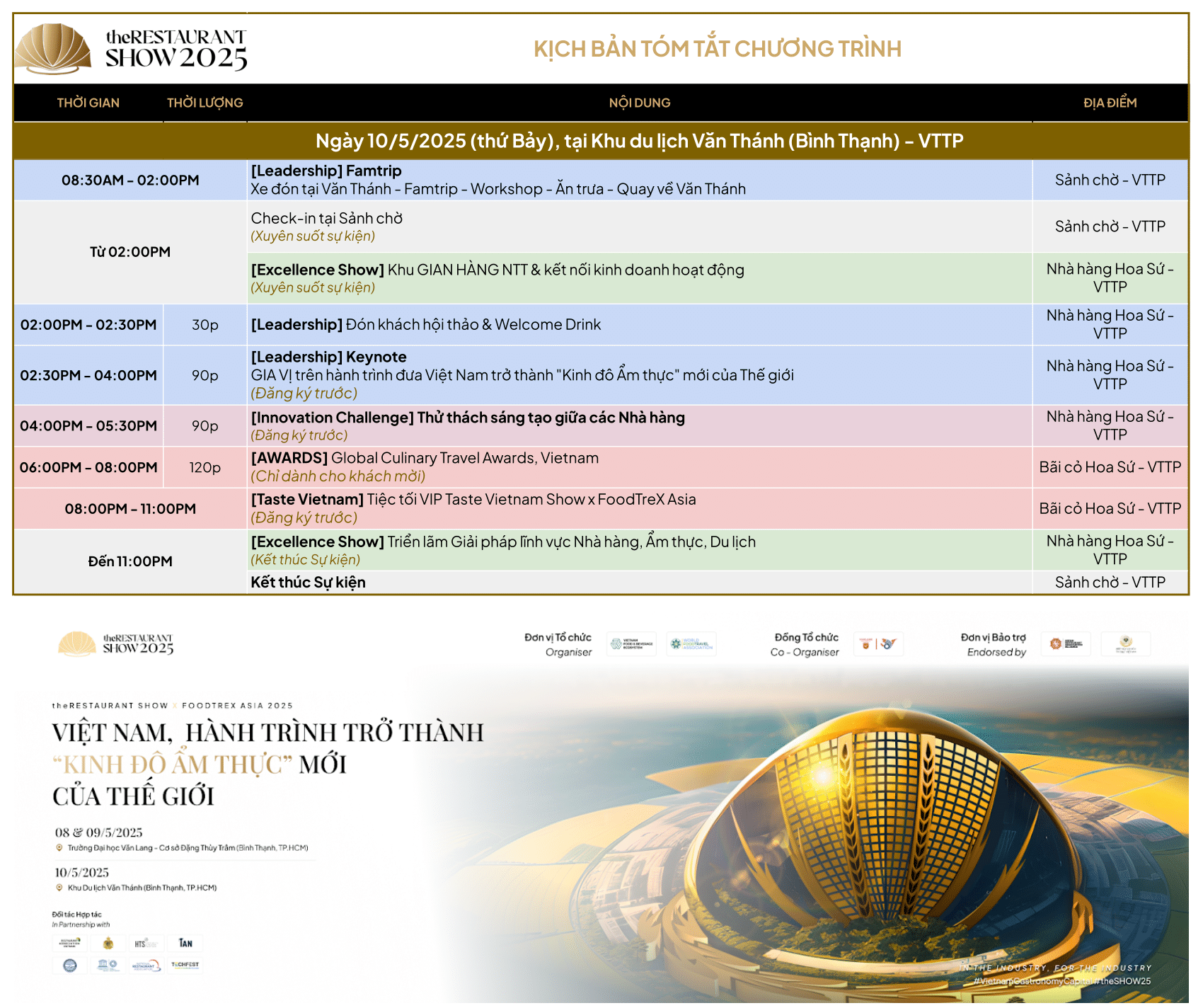Click the Từ 02:00PM time cell
The height and width of the screenshot is (1008, 1203).
coord(130,252)
